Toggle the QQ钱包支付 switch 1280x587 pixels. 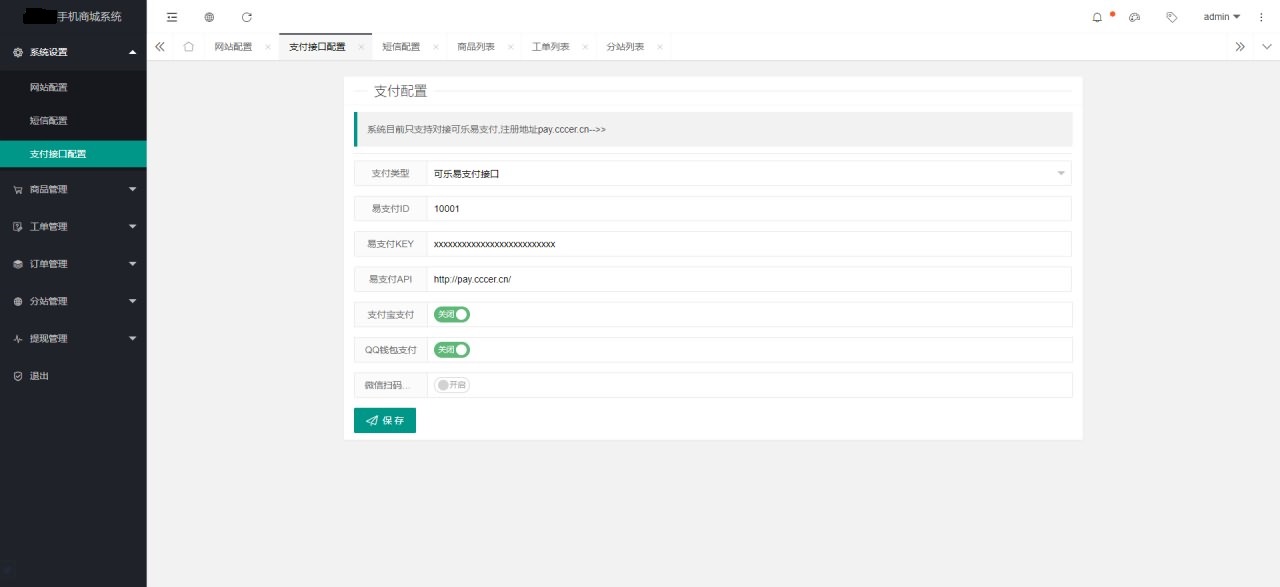pyautogui.click(x=452, y=350)
